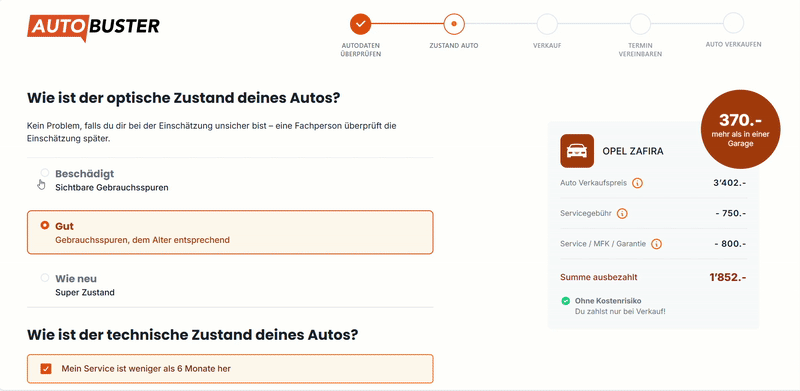Click the completed Autodaten überprüfen step circle
Screen dimensions: 800x391
coord(361,23)
